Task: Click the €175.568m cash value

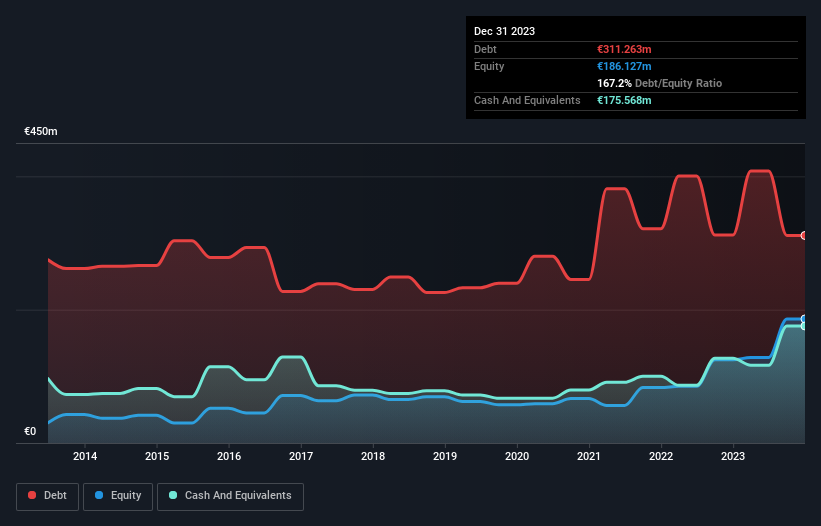Action: (624, 100)
